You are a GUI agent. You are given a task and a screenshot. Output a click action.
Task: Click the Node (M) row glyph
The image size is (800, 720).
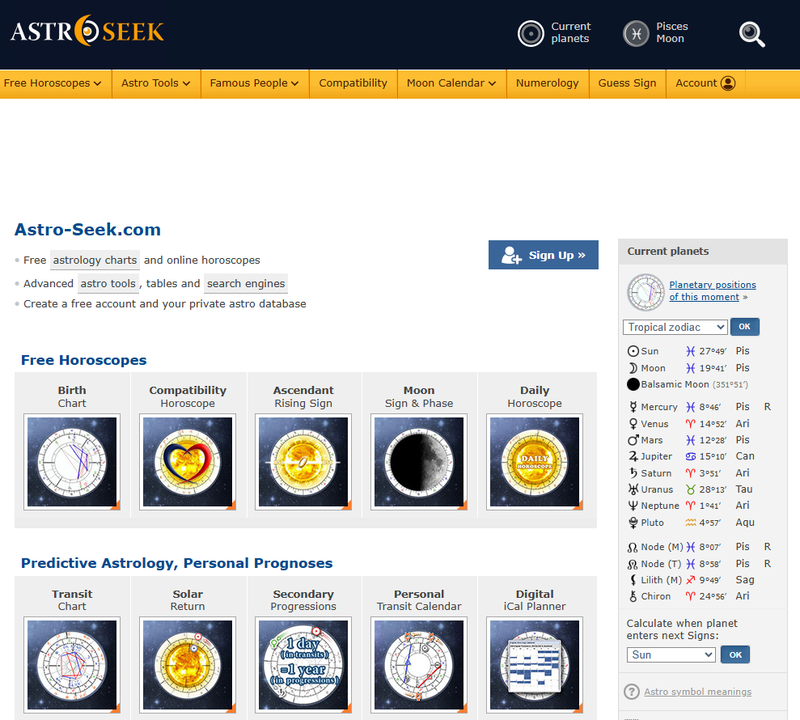point(633,547)
